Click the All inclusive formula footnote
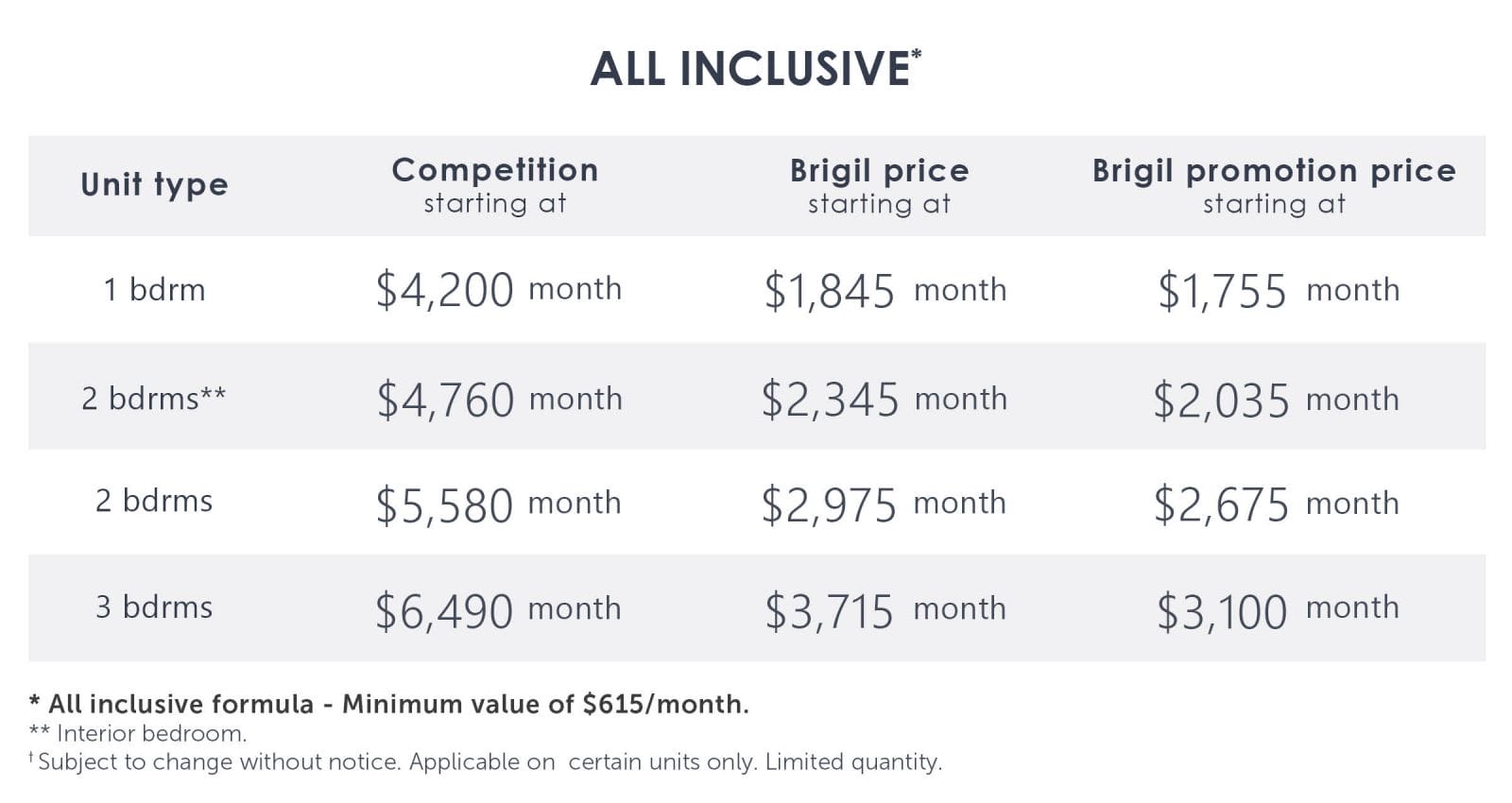Viewport: 1512px width, 803px height. click(389, 704)
